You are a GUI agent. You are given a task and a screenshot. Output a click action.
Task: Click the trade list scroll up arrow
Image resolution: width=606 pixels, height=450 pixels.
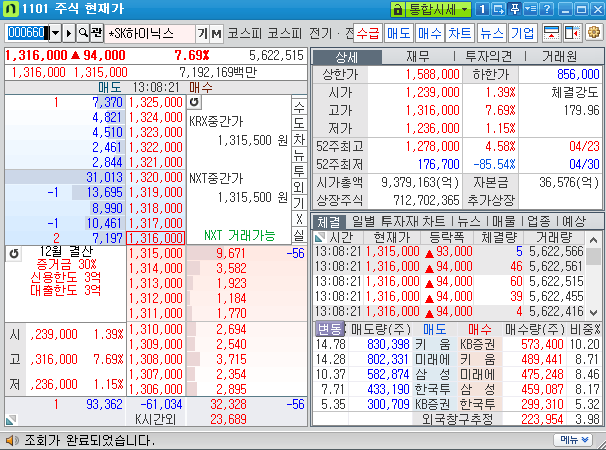pyautogui.click(x=594, y=240)
